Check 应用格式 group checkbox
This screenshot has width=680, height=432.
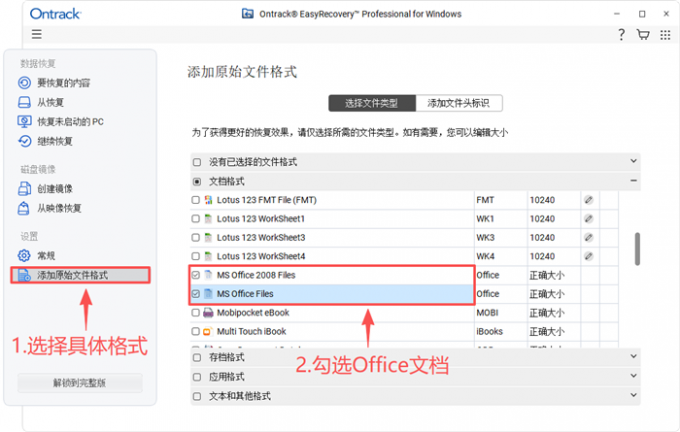click(197, 376)
